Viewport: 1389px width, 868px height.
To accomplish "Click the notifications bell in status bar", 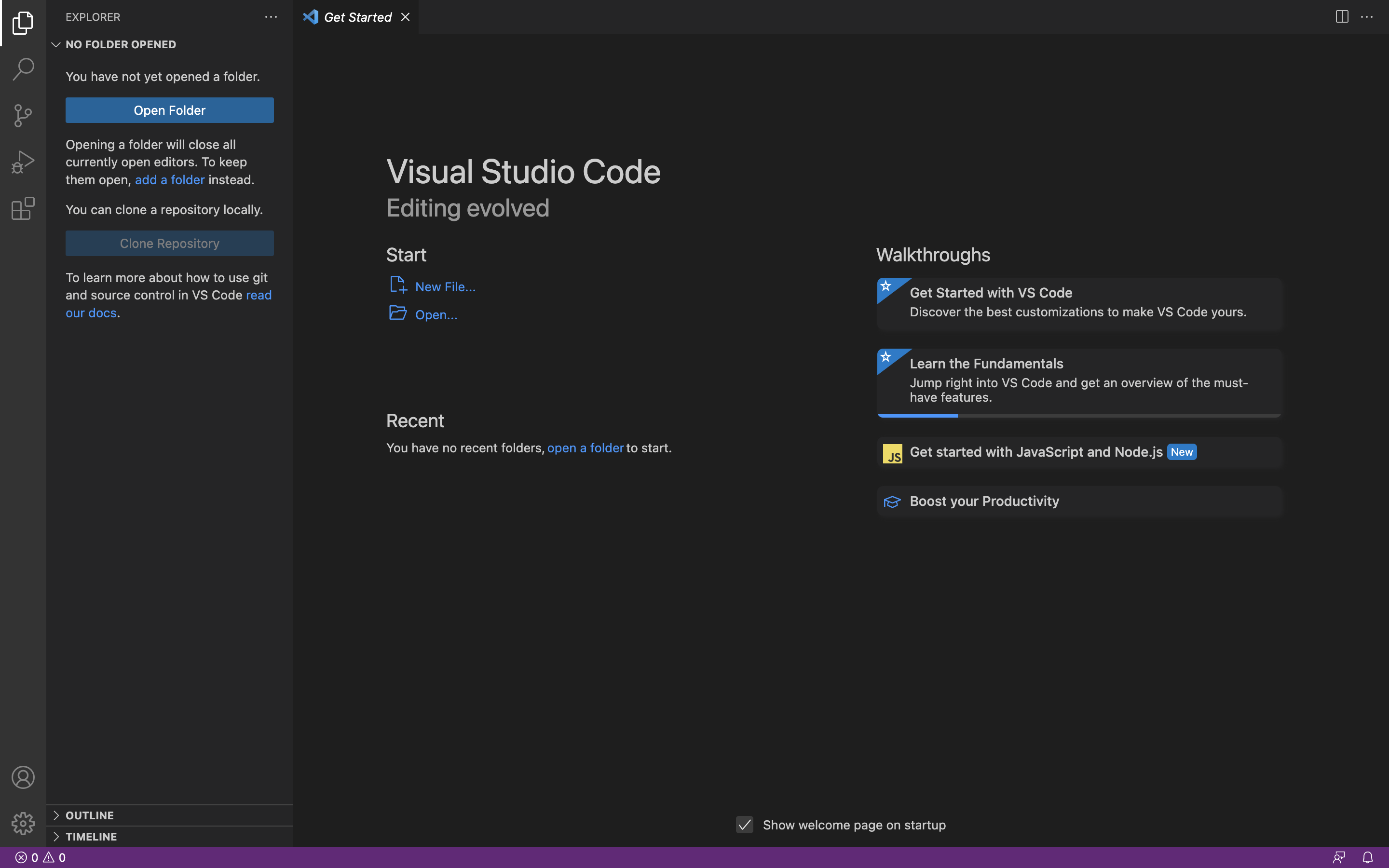I will 1368,857.
